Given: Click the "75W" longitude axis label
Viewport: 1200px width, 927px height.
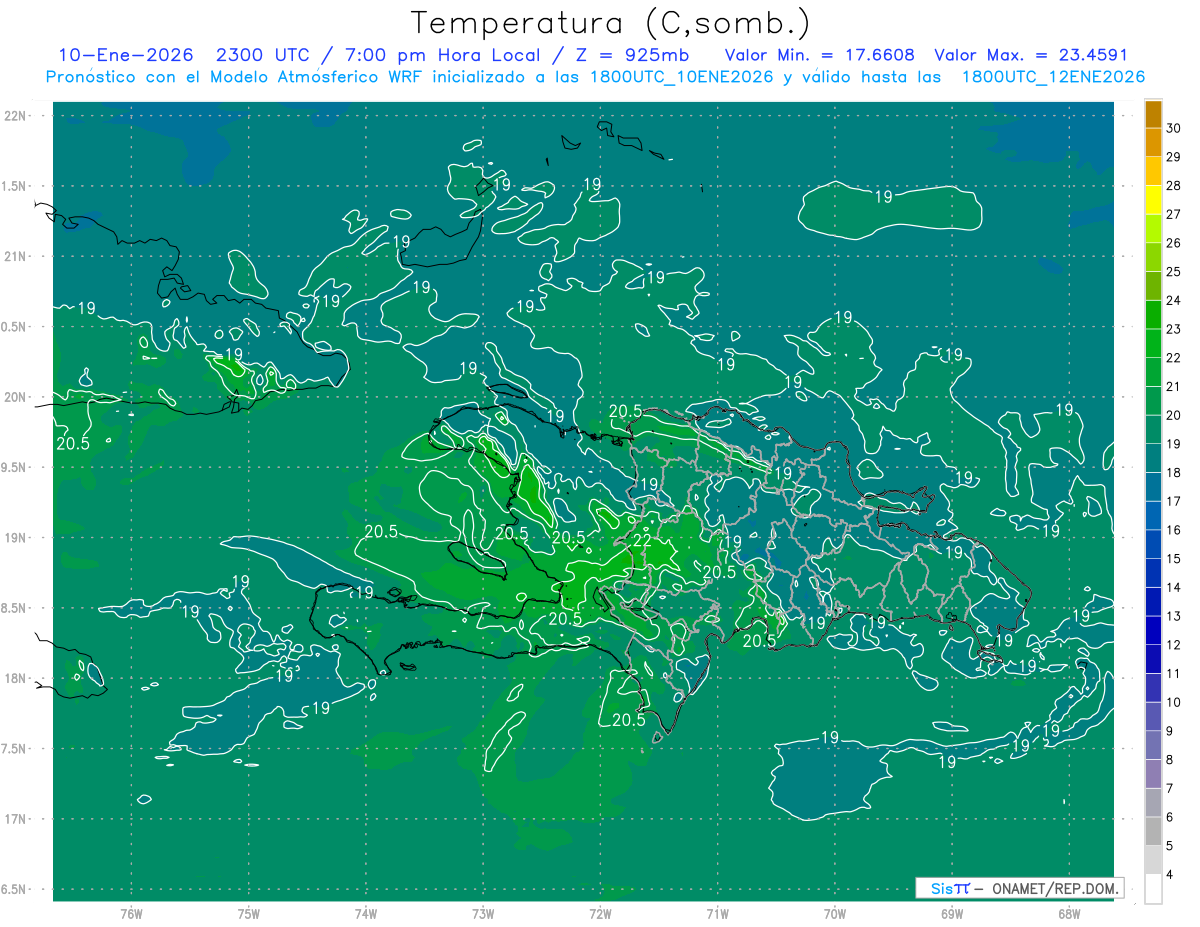Looking at the screenshot, I should coord(248,913).
